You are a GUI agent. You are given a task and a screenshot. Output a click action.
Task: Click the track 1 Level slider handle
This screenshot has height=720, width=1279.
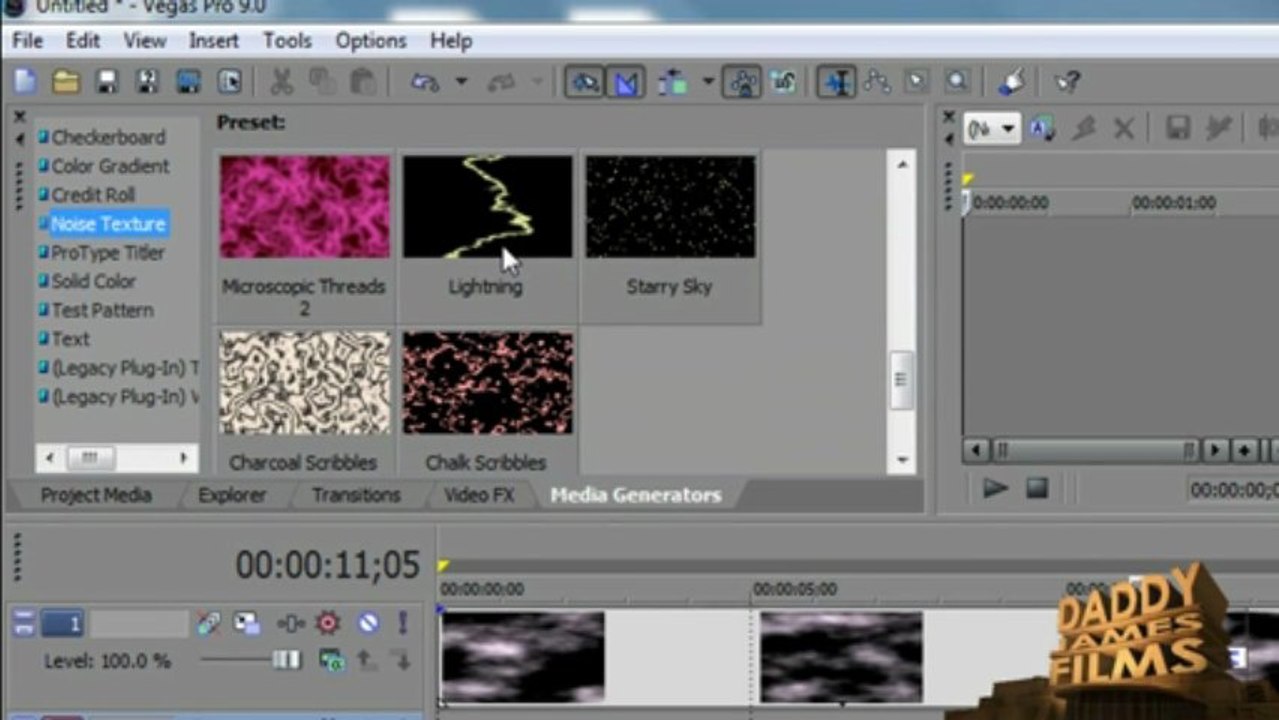click(286, 660)
